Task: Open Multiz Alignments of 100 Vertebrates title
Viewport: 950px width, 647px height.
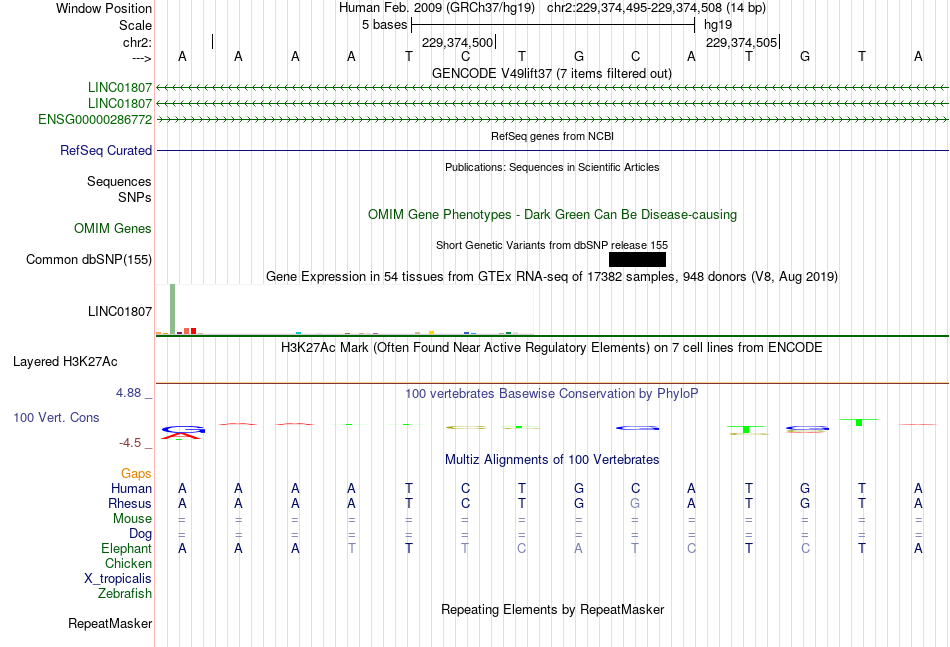Action: (x=552, y=460)
